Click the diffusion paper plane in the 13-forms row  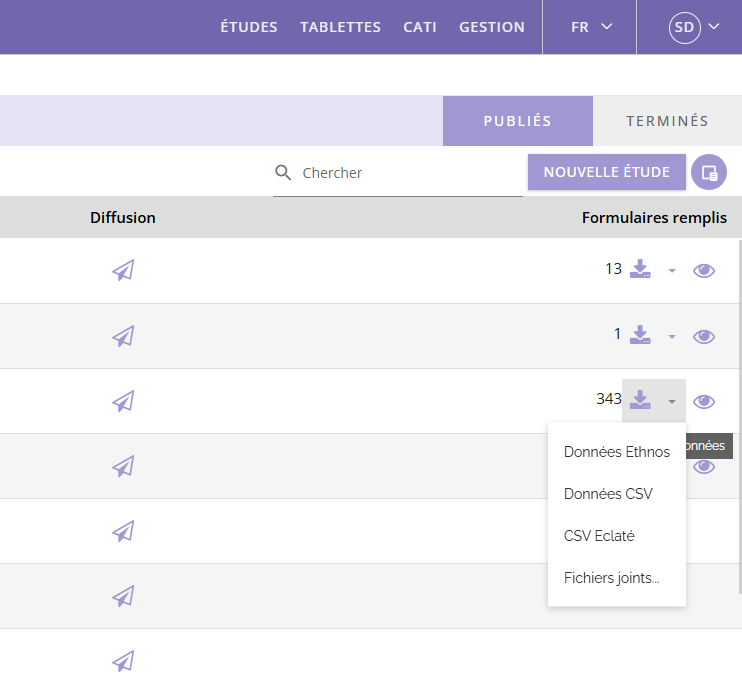click(123, 270)
